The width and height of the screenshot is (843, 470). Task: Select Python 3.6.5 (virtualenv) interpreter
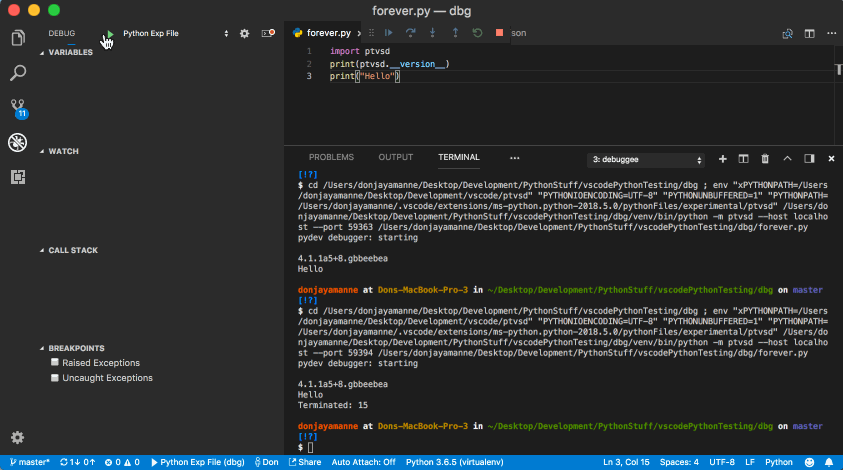coord(454,462)
